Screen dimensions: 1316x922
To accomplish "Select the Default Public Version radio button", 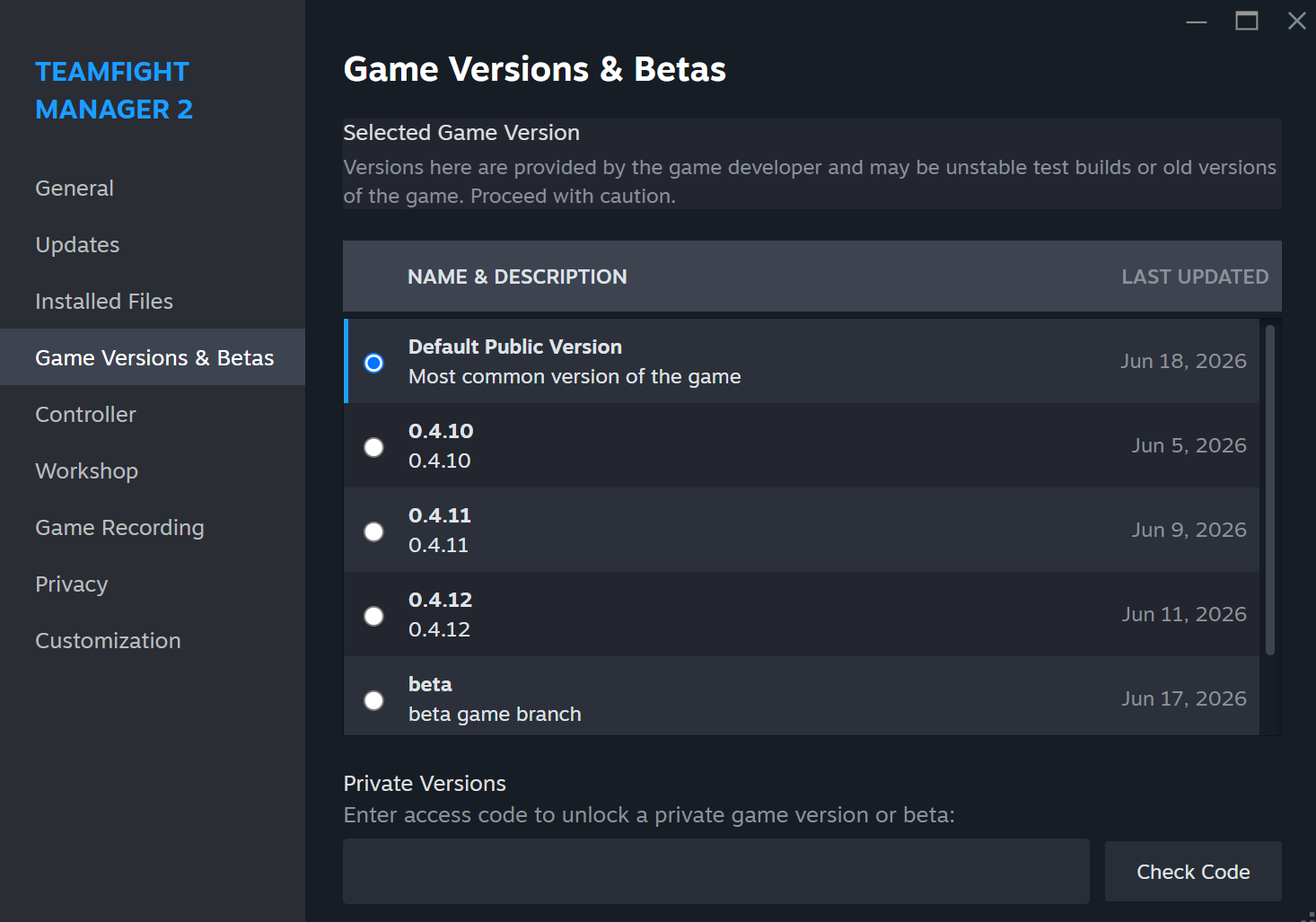I will [x=373, y=363].
